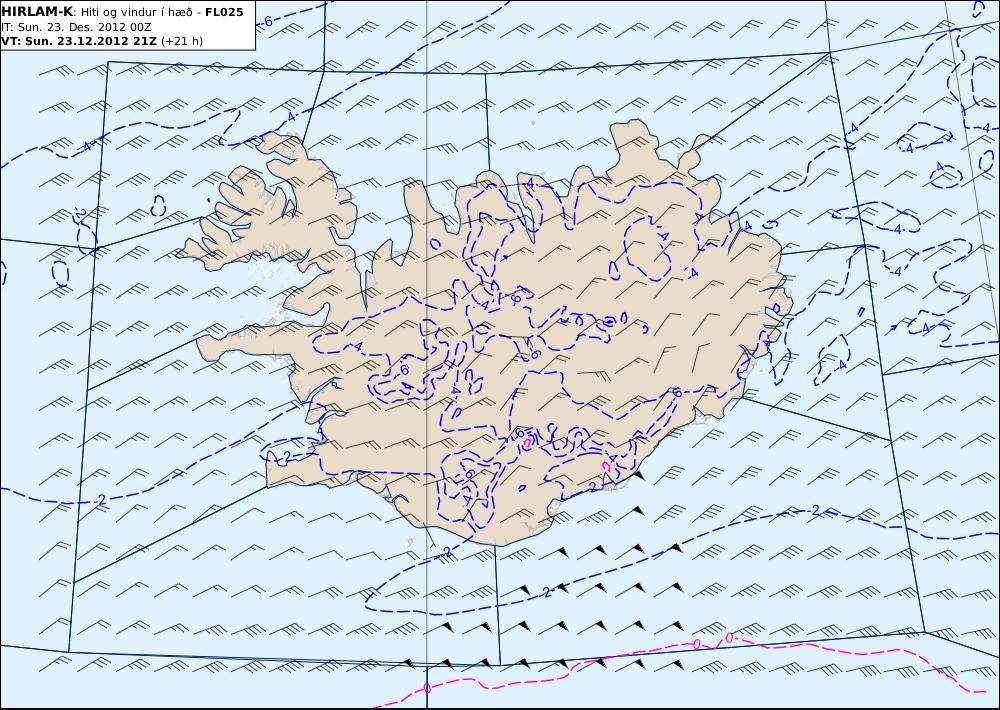Click the 'Hiti og vindur í hæð' caption
This screenshot has height=710, width=1000.
coord(136,12)
